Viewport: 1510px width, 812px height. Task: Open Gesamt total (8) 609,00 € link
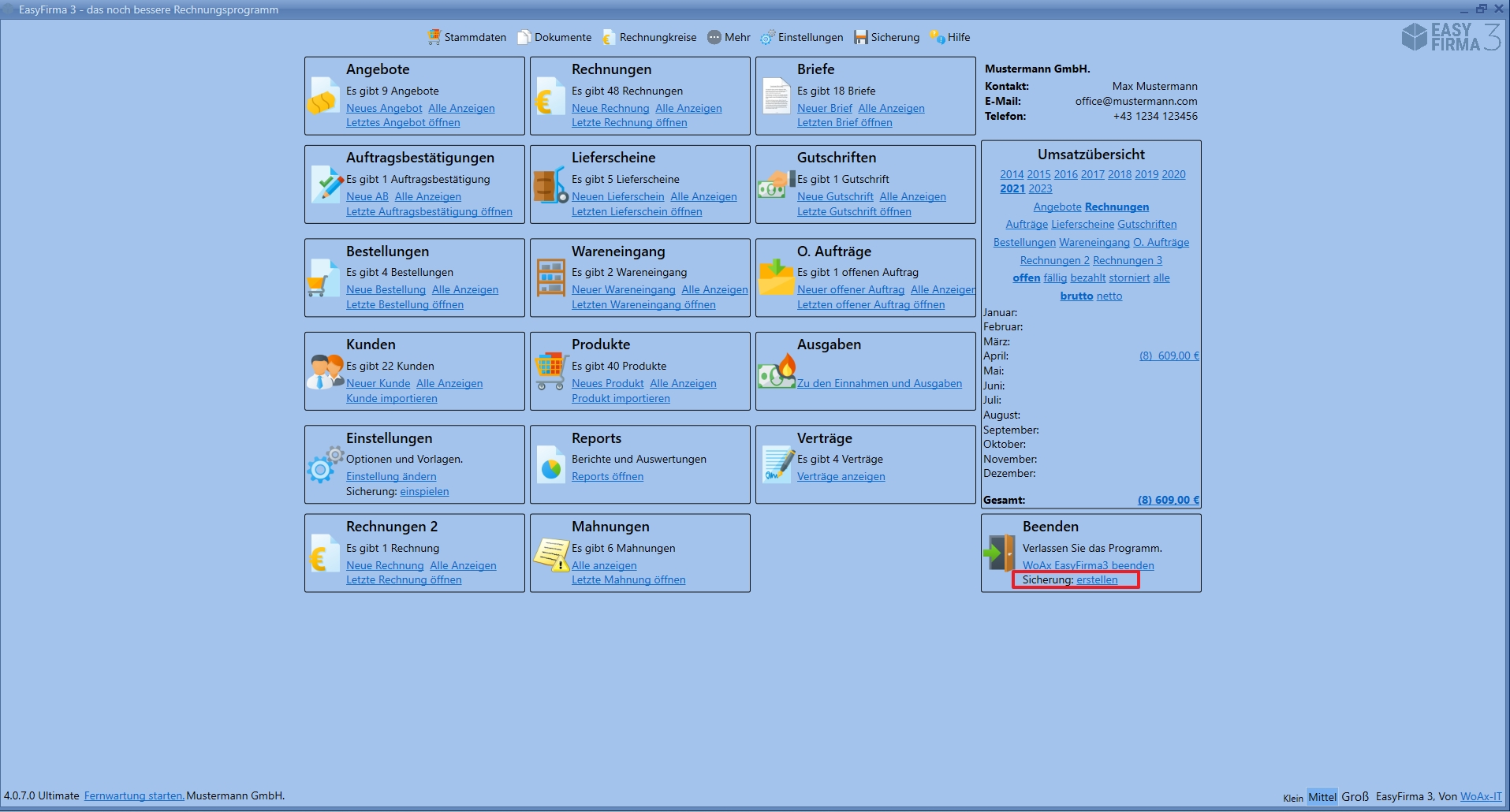pyautogui.click(x=1168, y=500)
